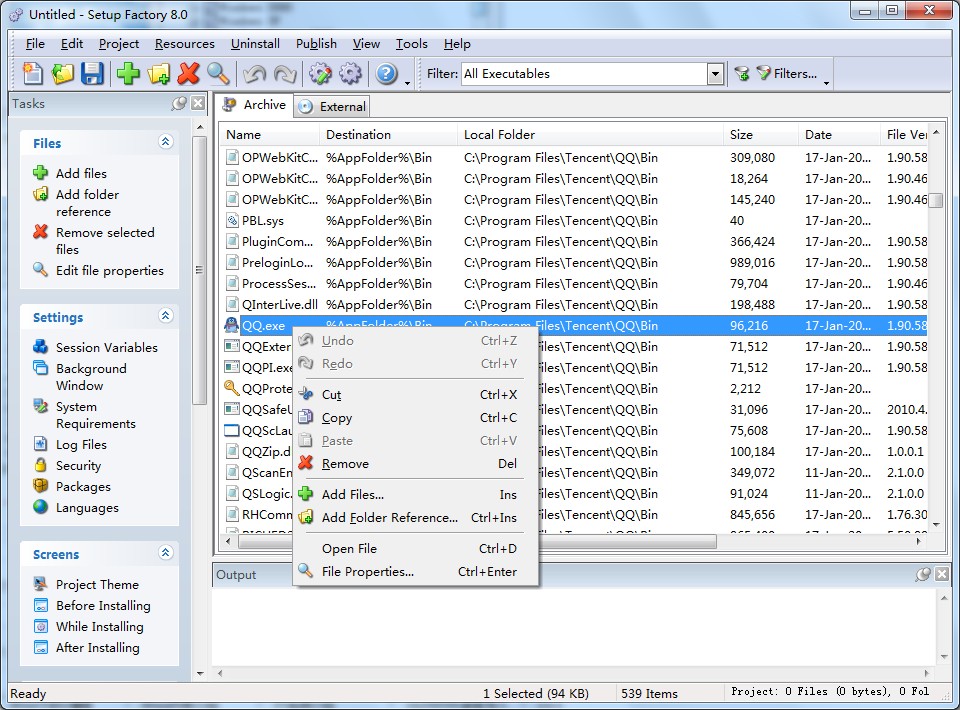Collapse the Files section in Tasks
Viewport: 960px width, 710px height.
pyautogui.click(x=166, y=143)
